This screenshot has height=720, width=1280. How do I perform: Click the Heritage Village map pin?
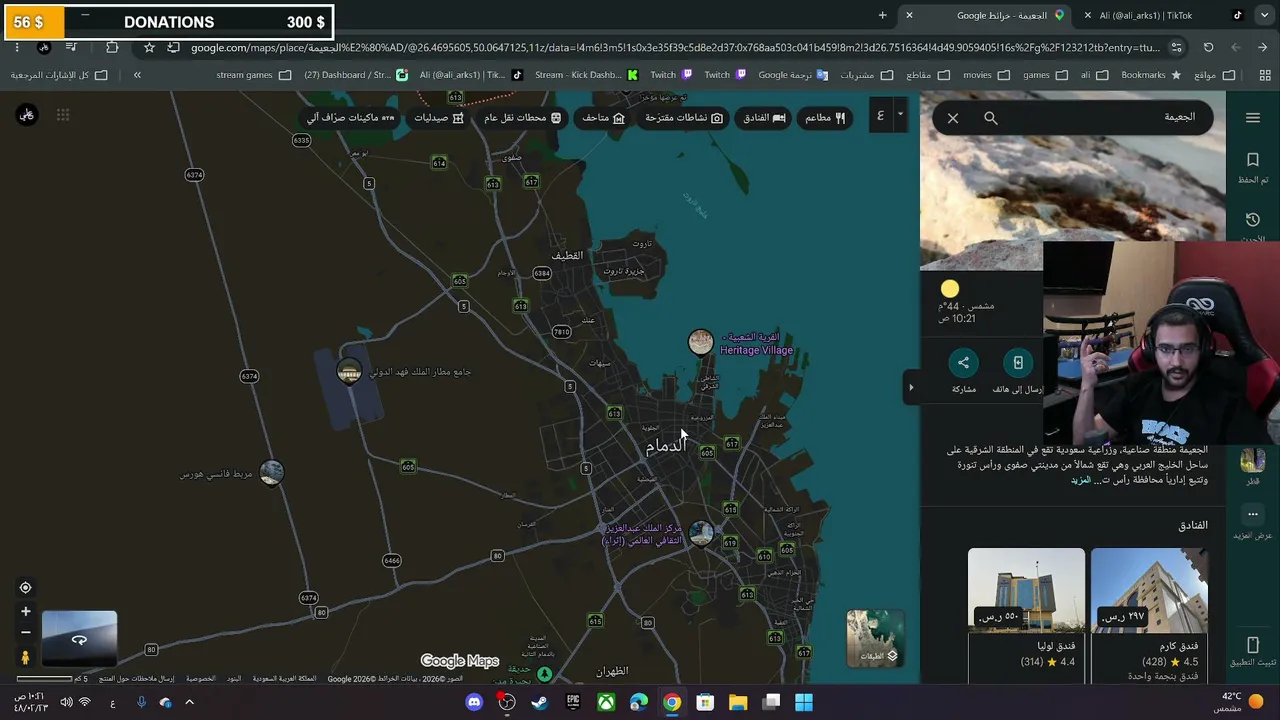tap(701, 343)
